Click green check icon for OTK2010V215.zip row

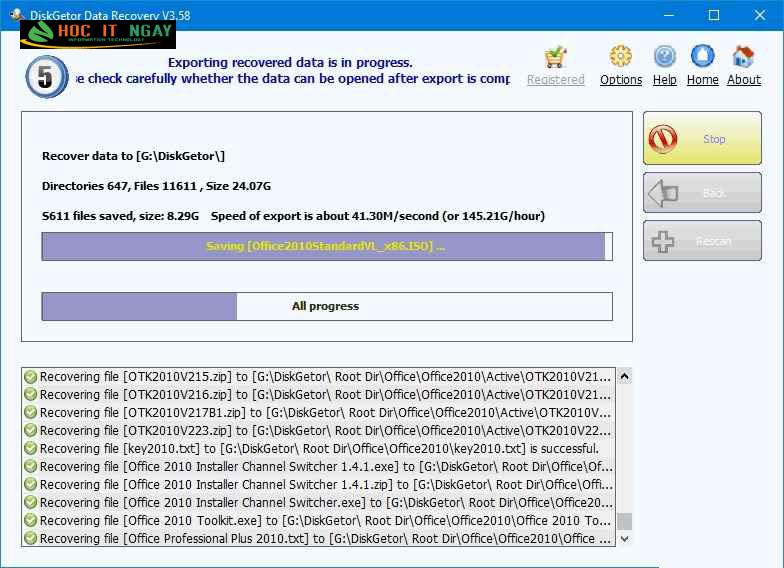(x=30, y=376)
